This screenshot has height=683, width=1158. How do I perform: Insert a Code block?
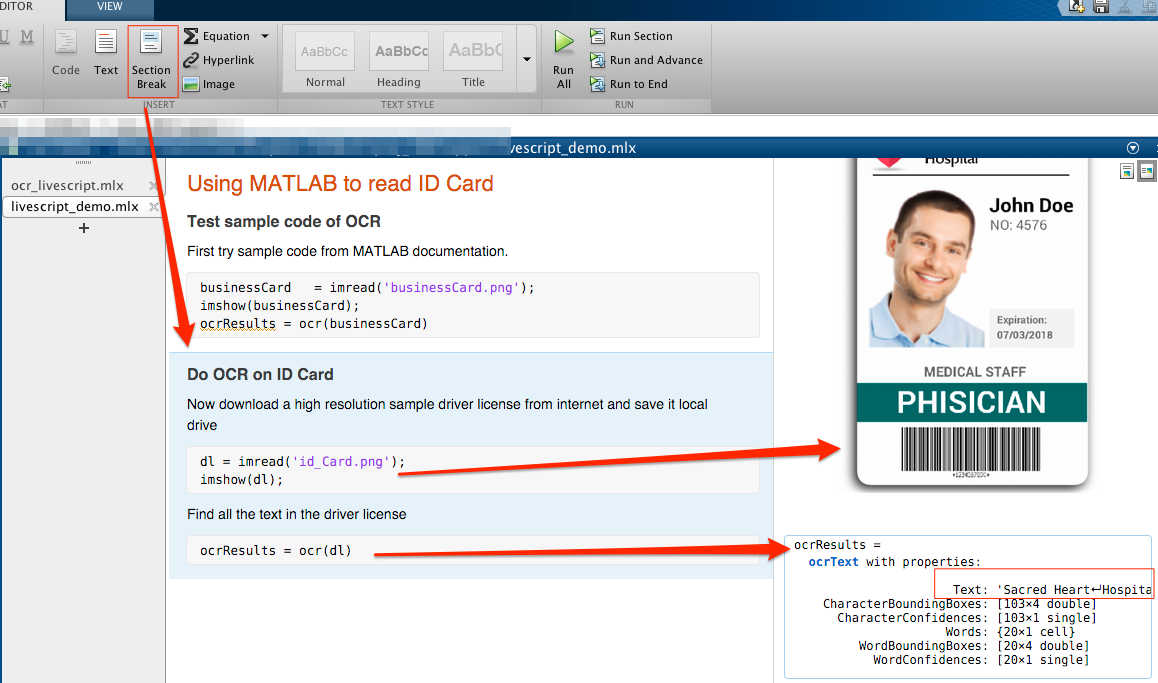click(65, 55)
